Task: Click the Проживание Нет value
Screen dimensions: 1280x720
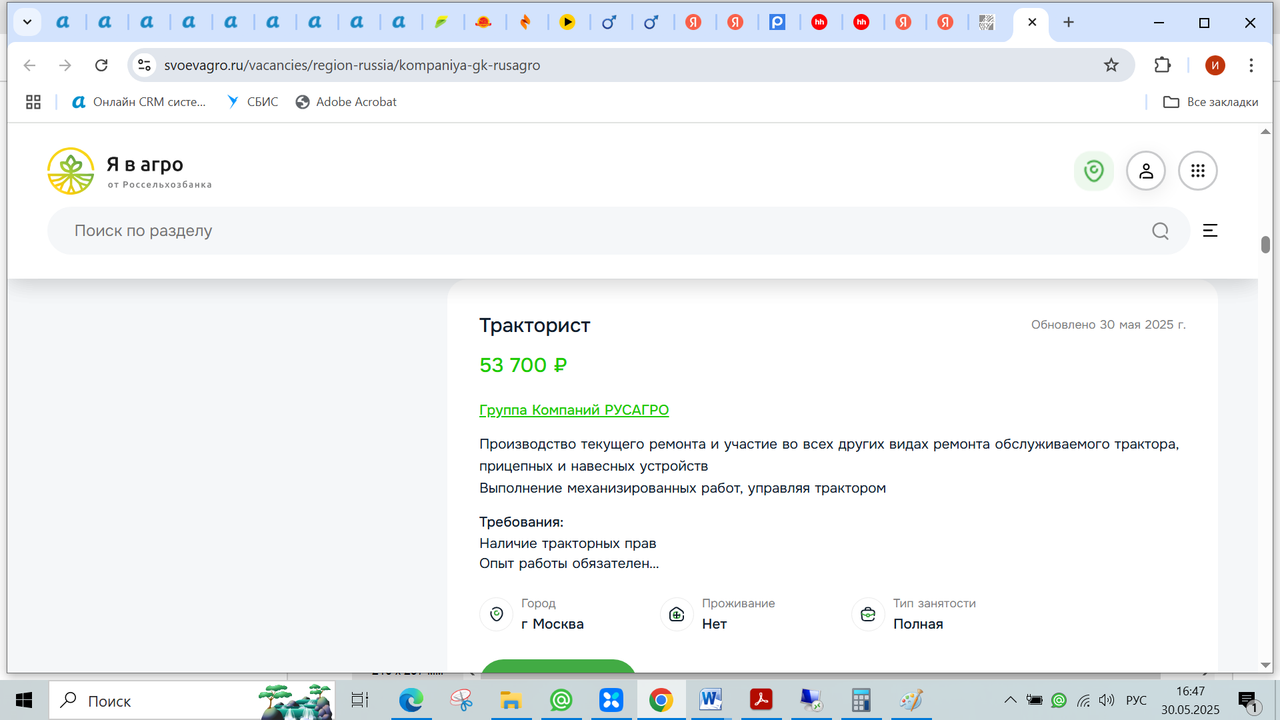Action: (x=714, y=624)
